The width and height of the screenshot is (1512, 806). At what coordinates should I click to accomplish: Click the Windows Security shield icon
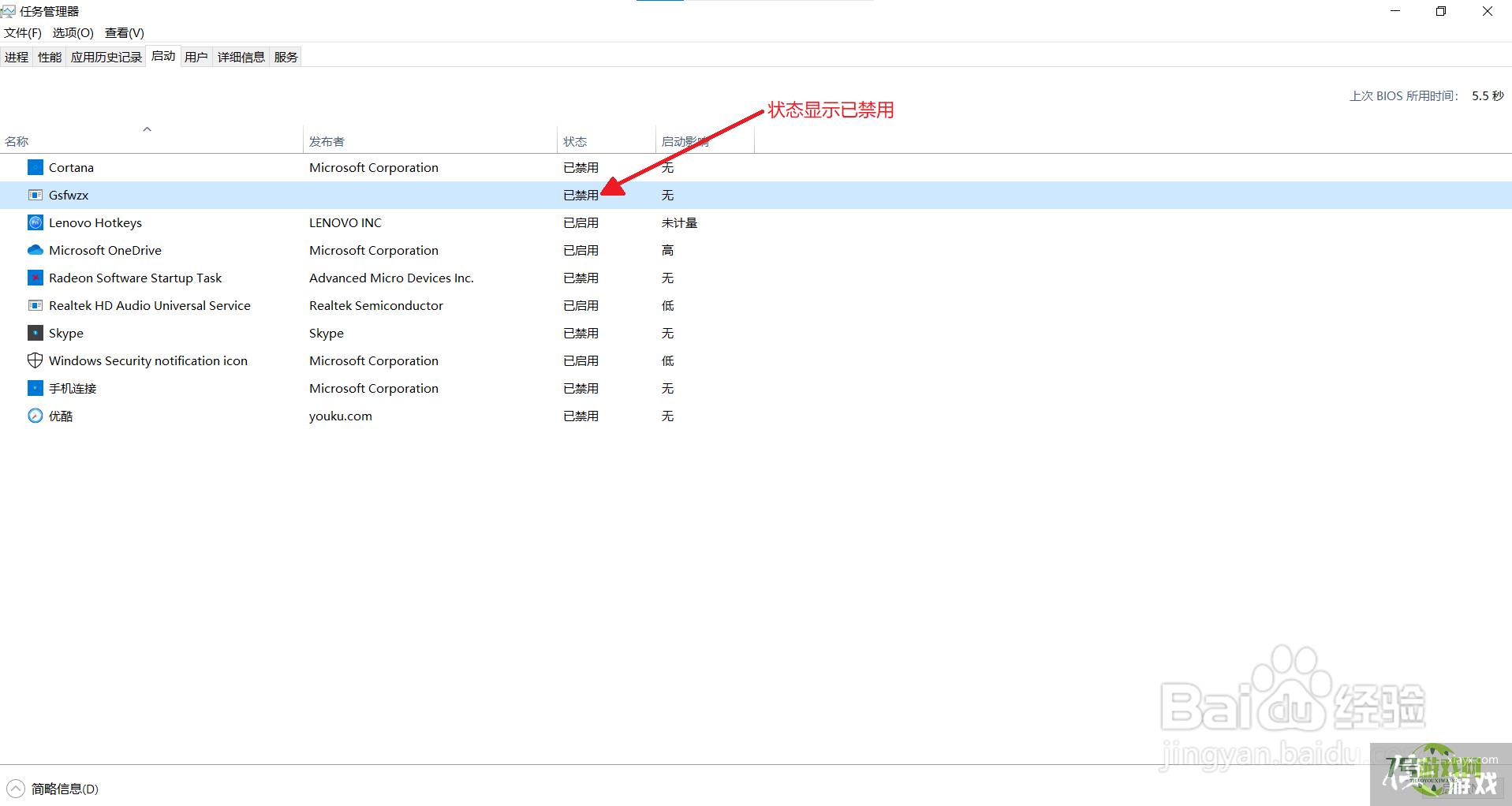click(35, 360)
